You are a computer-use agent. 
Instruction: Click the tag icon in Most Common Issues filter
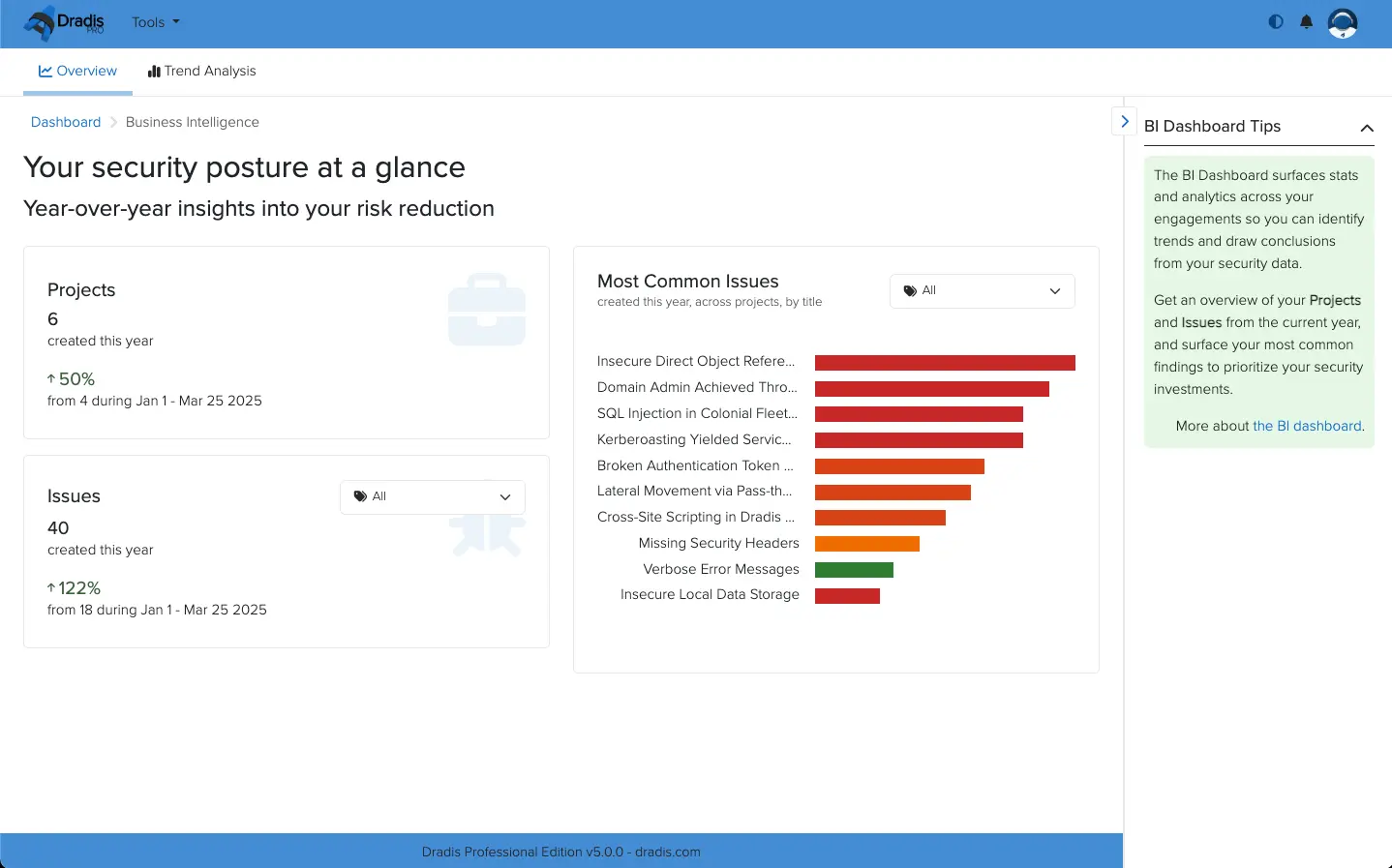click(x=909, y=290)
